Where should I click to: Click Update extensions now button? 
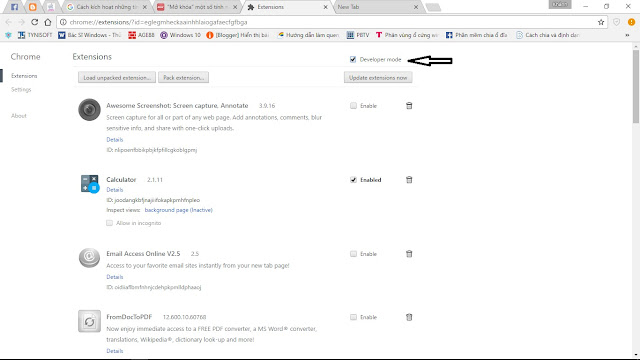(x=378, y=78)
